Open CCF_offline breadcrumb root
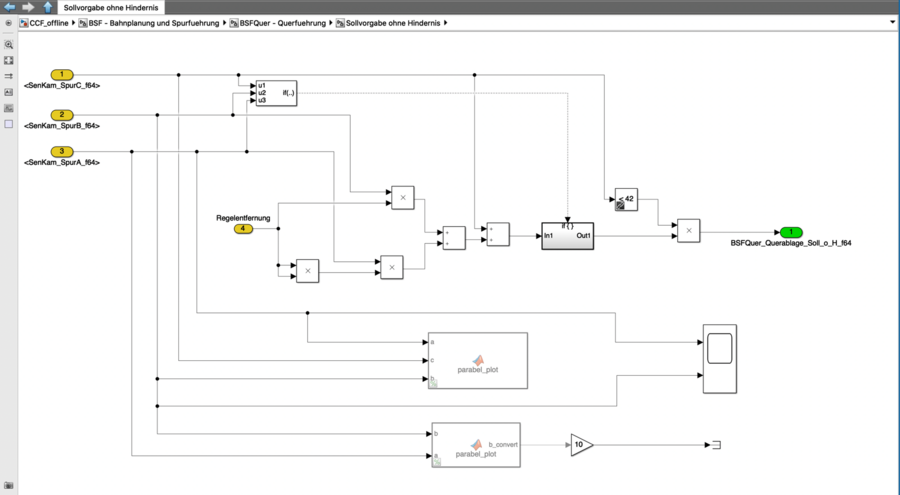This screenshot has width=900, height=495. point(48,22)
